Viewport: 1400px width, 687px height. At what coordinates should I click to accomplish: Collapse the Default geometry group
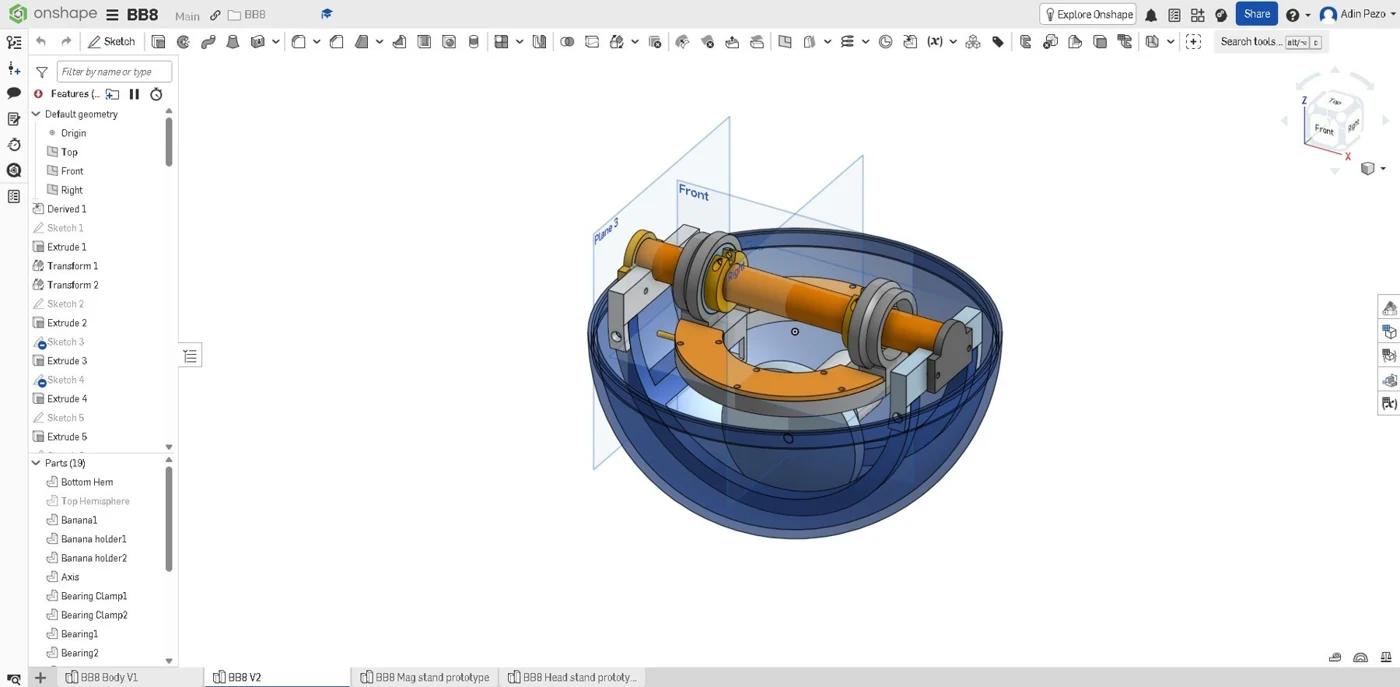[x=36, y=114]
